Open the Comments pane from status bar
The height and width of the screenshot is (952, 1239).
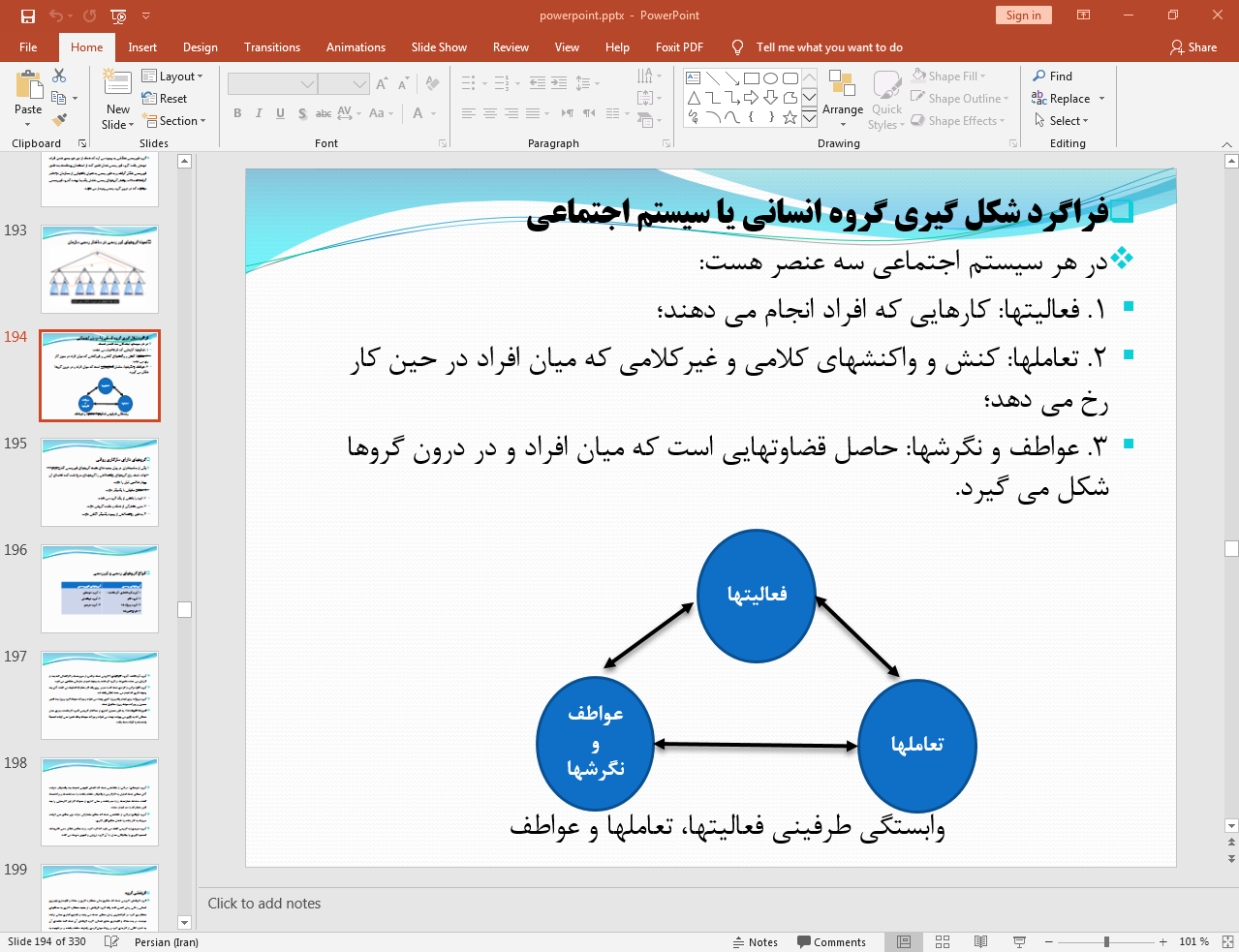tap(831, 942)
